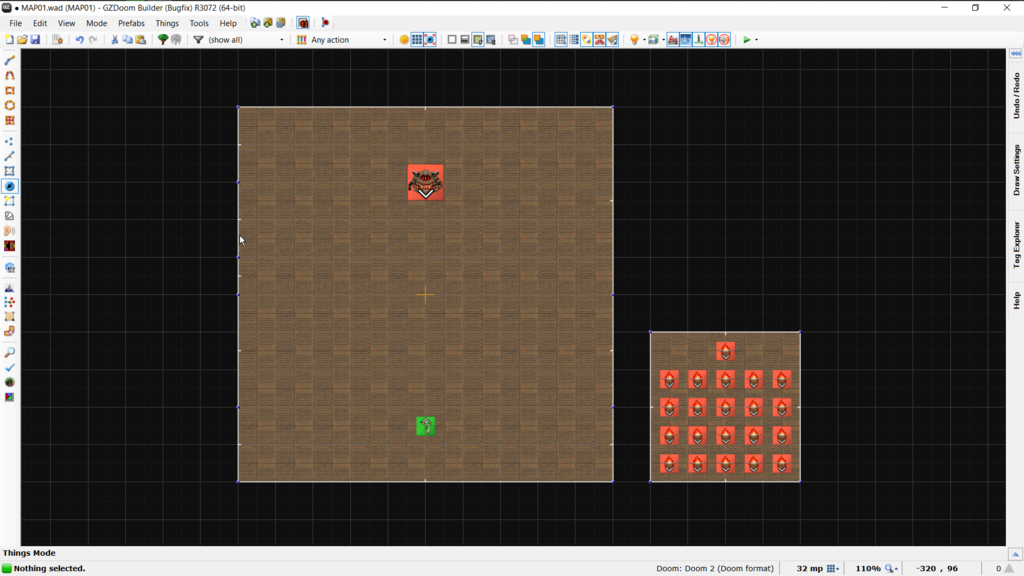Select the Draw Grid tool
1024x576 pixels.
[10, 121]
